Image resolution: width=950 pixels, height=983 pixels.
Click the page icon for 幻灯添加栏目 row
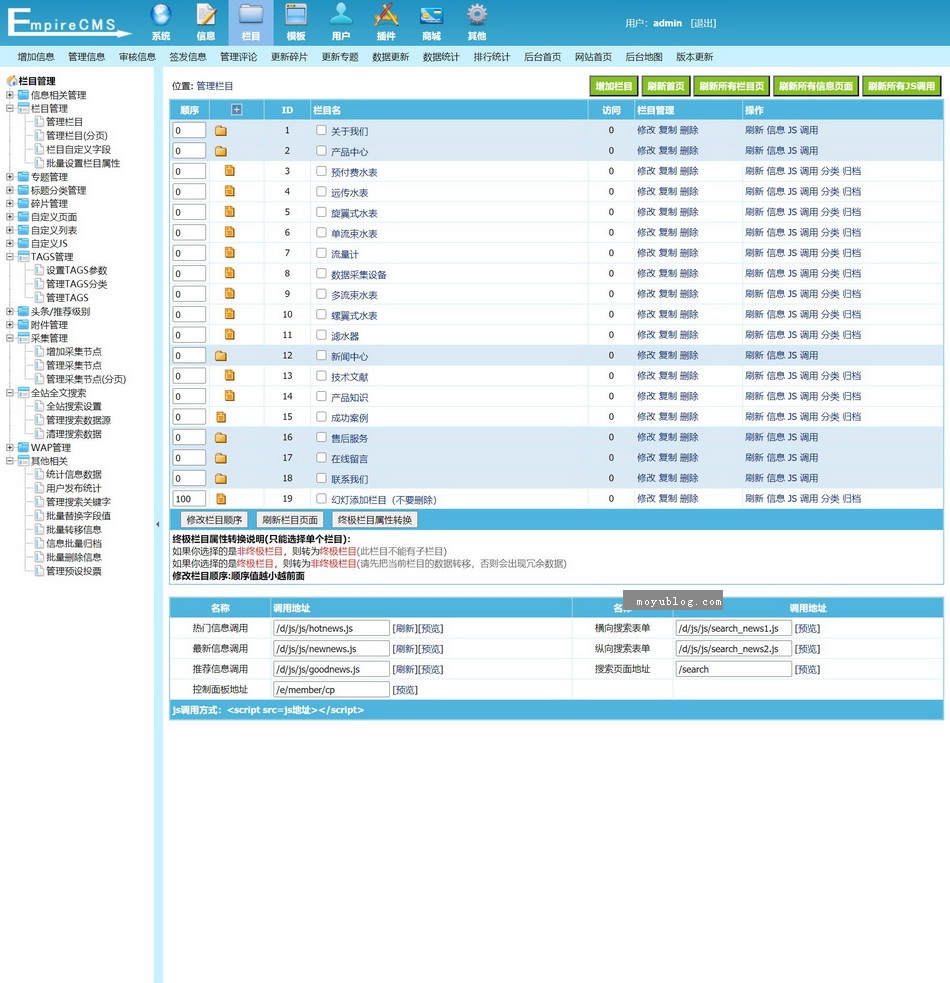(x=221, y=499)
